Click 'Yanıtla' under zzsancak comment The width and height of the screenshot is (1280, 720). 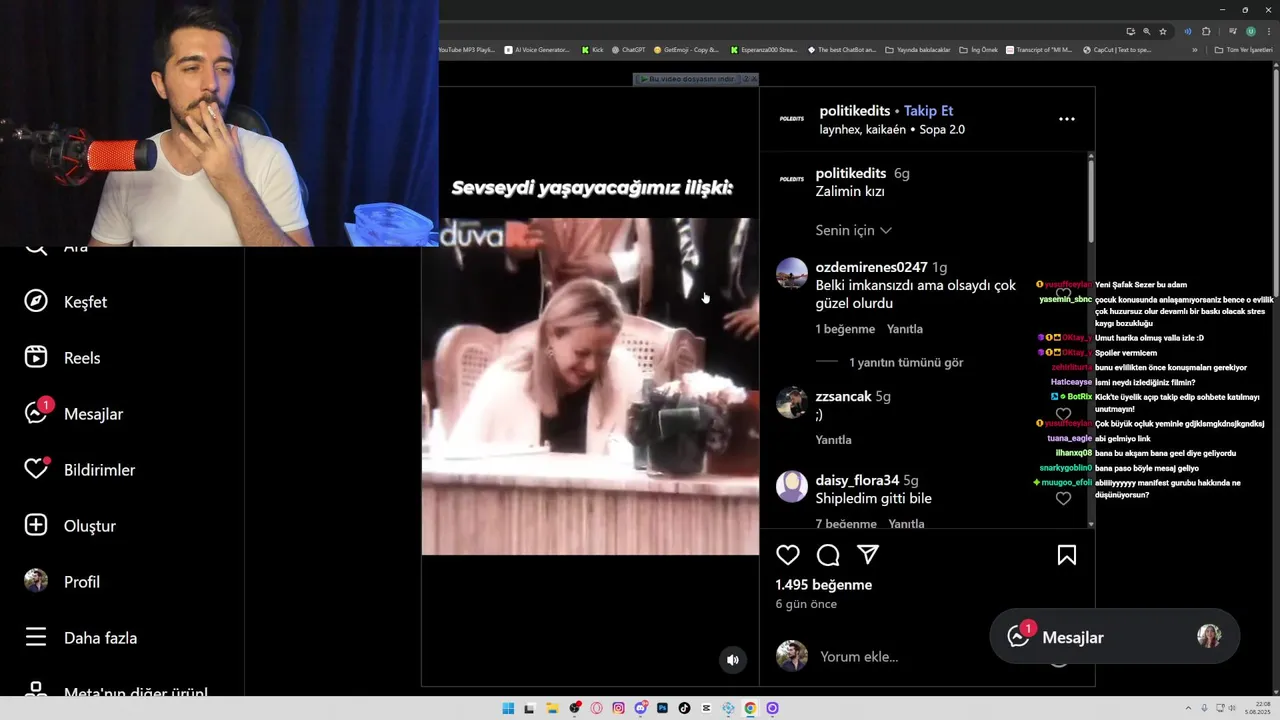pyautogui.click(x=834, y=440)
